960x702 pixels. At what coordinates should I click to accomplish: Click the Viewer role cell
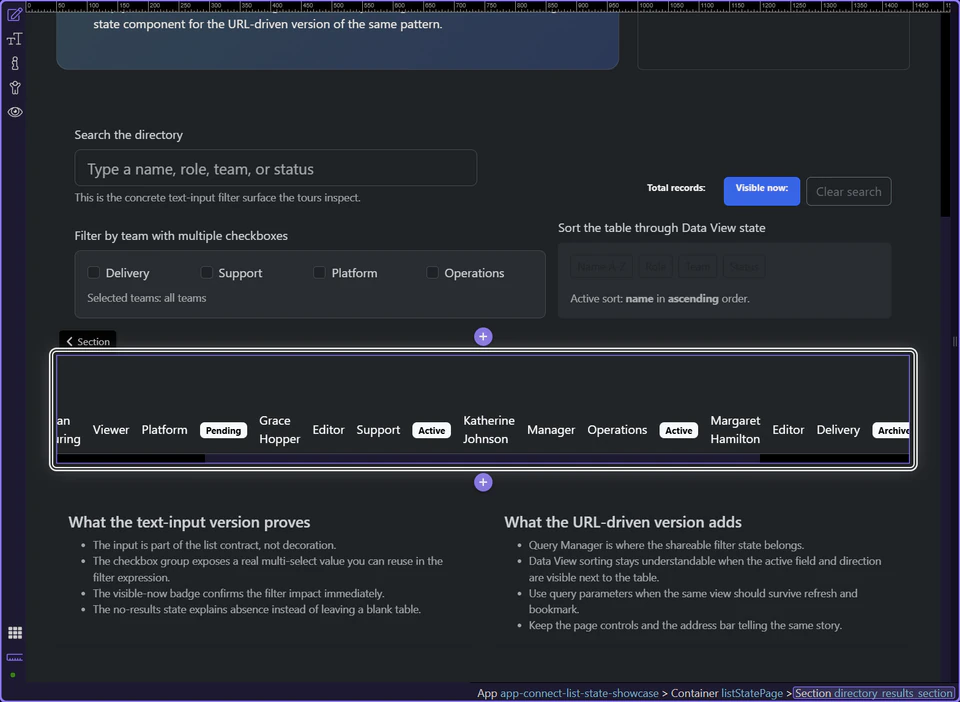pyautogui.click(x=111, y=430)
